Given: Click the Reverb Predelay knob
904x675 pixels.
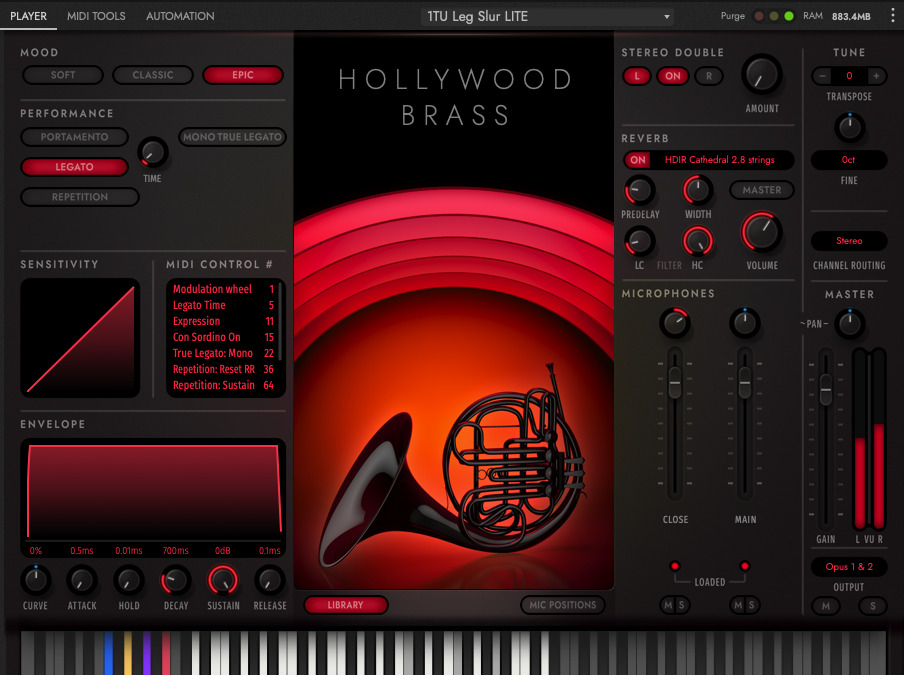Looking at the screenshot, I should pyautogui.click(x=639, y=190).
